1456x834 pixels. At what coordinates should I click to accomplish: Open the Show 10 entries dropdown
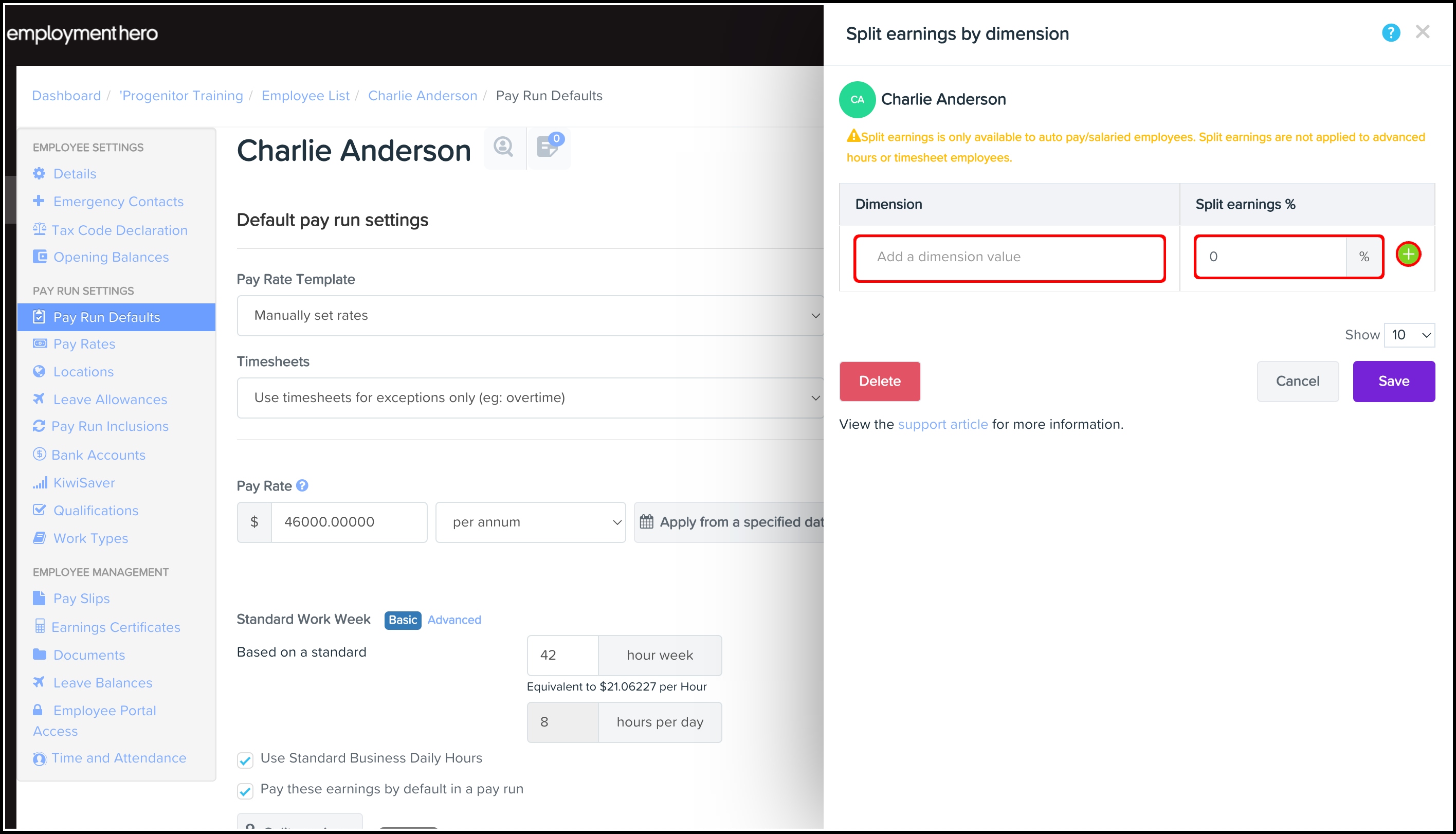(1409, 335)
